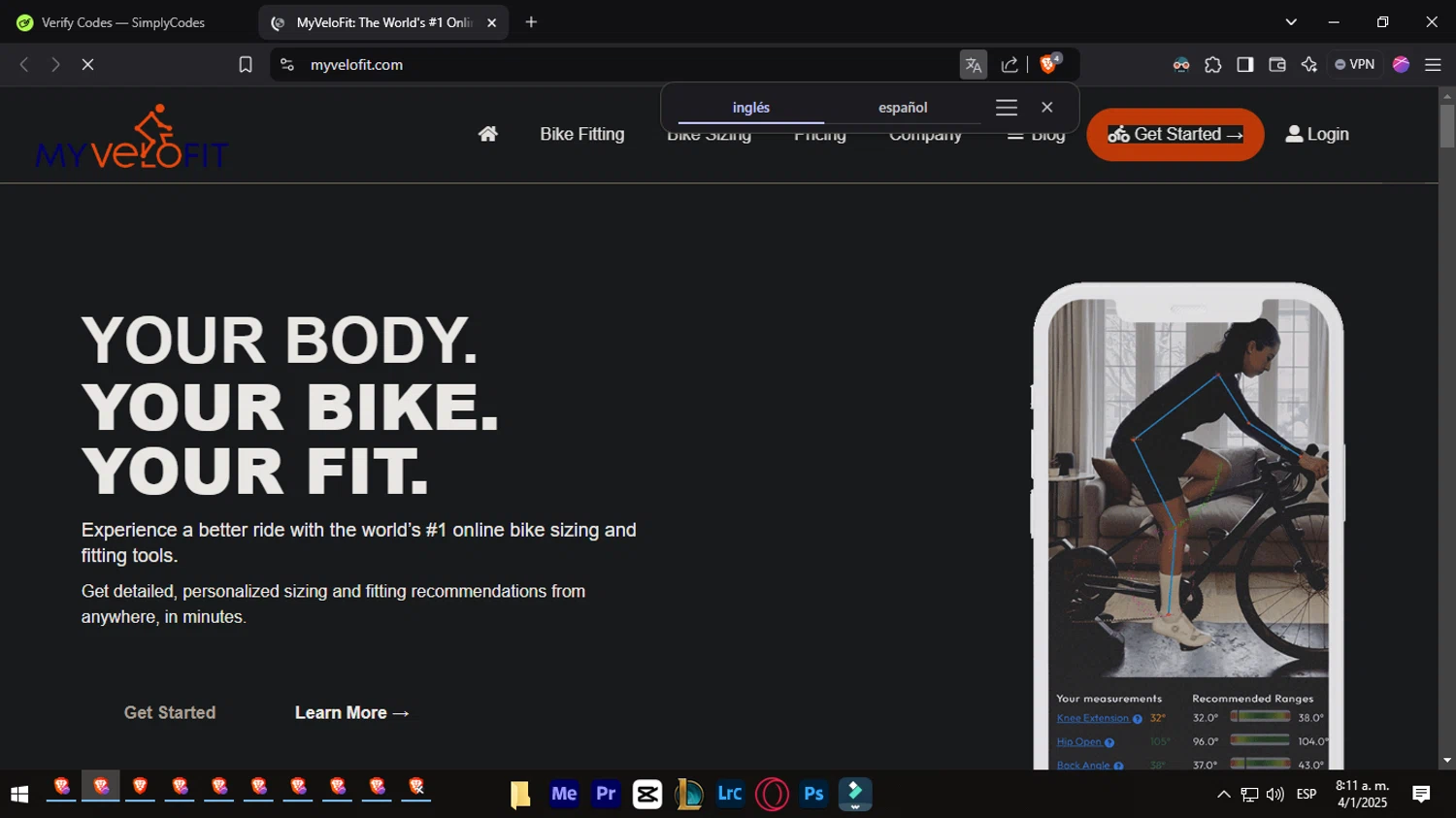The image size is (1456, 818).
Task: Stop page loading with the X button
Action: 87,65
